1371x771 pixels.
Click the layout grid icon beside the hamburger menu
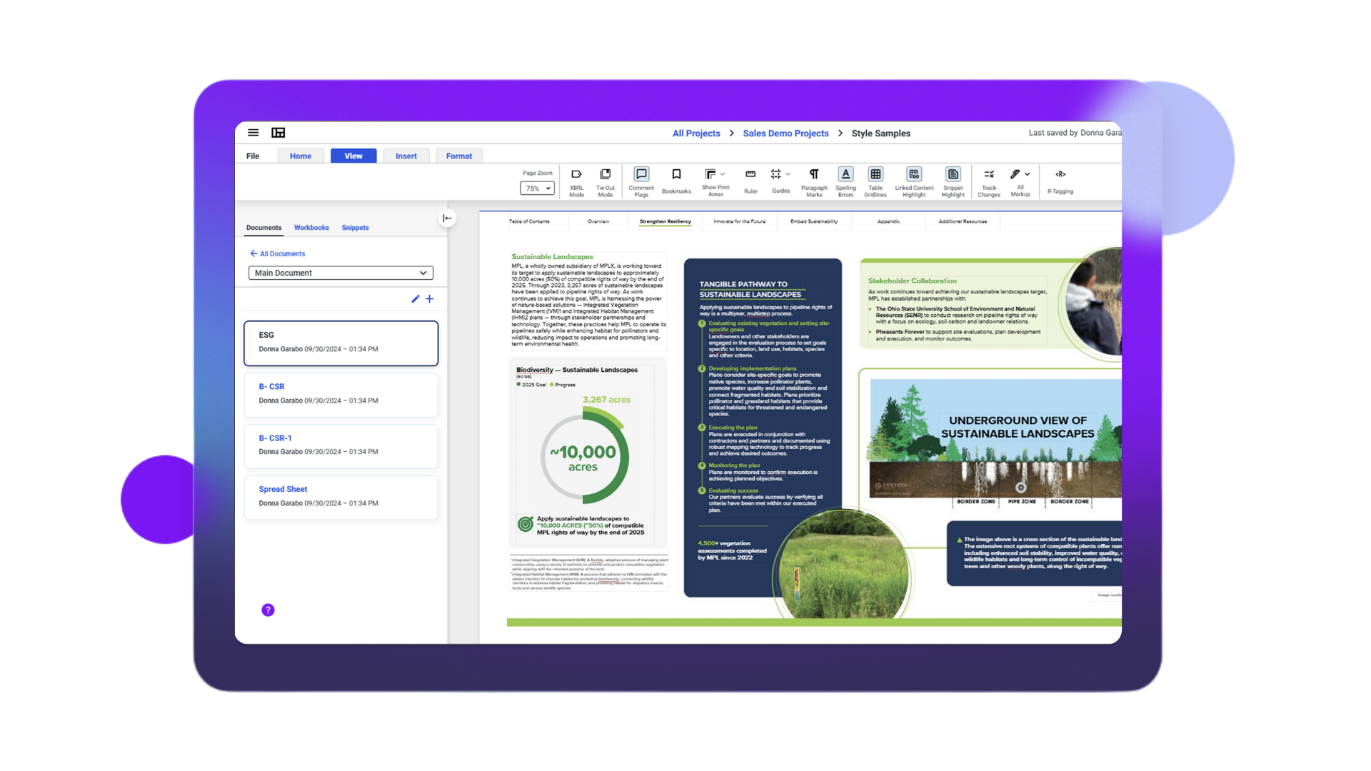click(278, 133)
